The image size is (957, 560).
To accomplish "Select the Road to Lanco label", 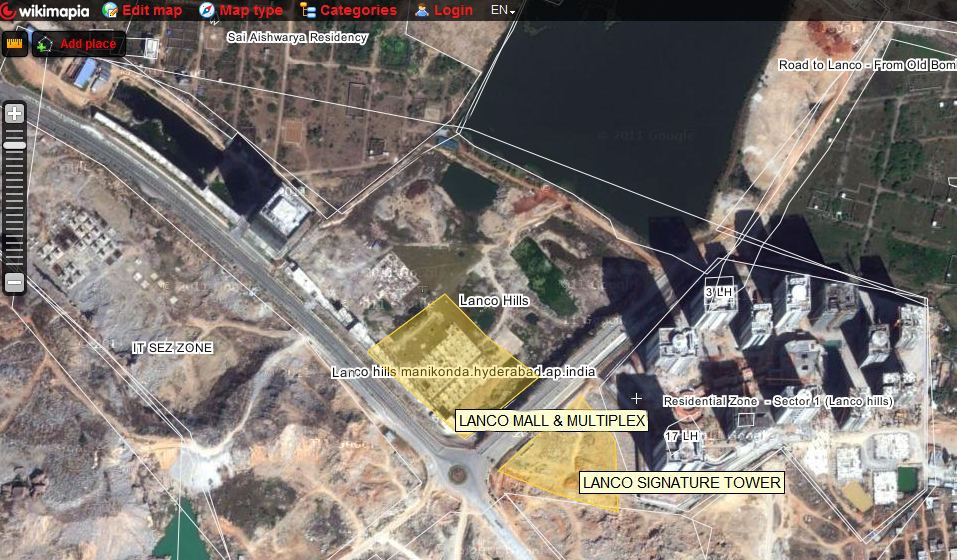I will (x=867, y=65).
